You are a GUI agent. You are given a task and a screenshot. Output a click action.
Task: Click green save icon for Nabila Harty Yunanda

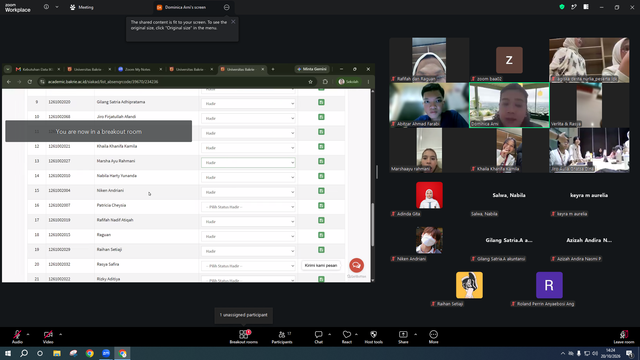(x=321, y=176)
